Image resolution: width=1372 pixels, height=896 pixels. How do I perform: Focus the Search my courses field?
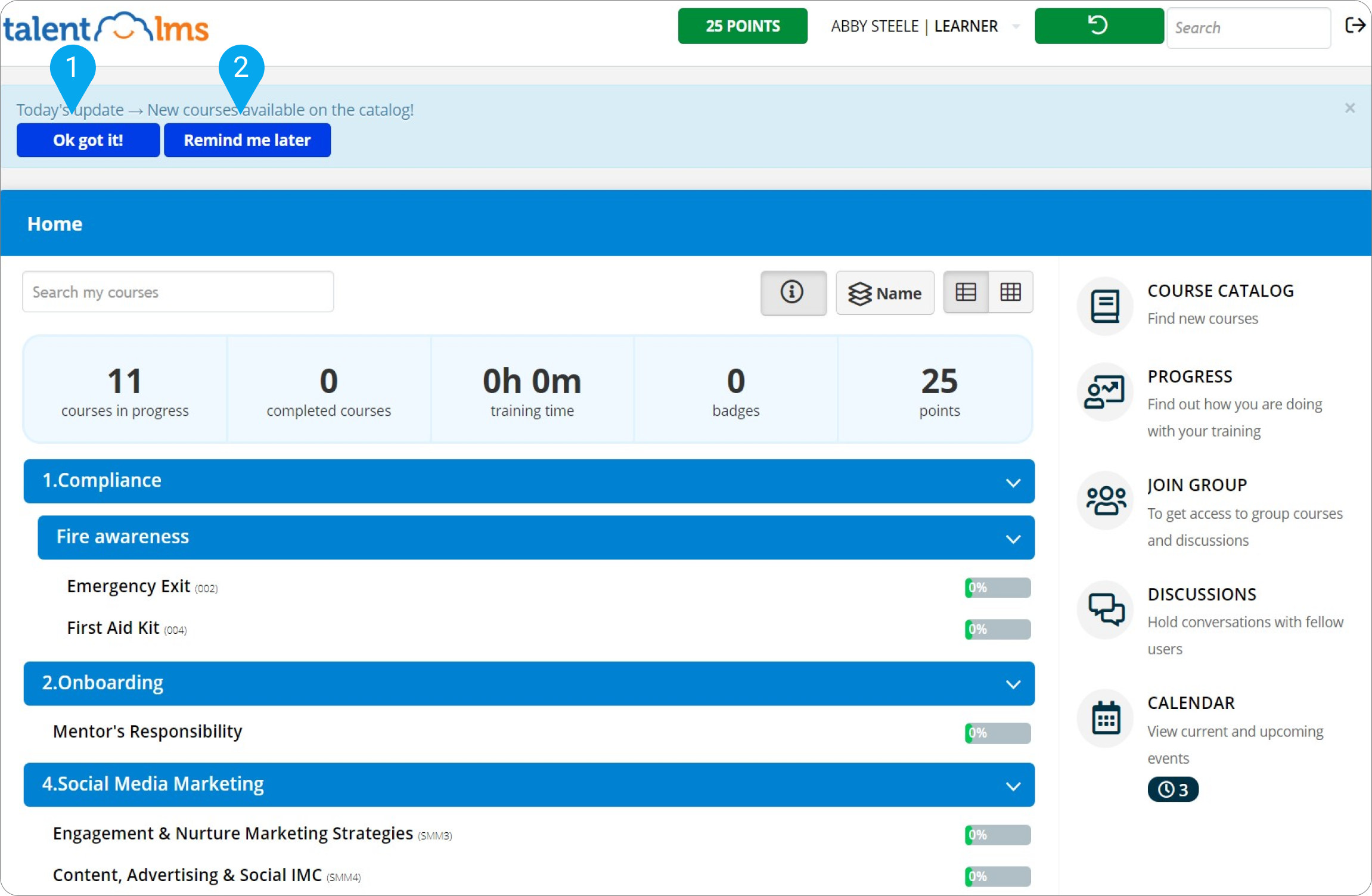(x=178, y=292)
